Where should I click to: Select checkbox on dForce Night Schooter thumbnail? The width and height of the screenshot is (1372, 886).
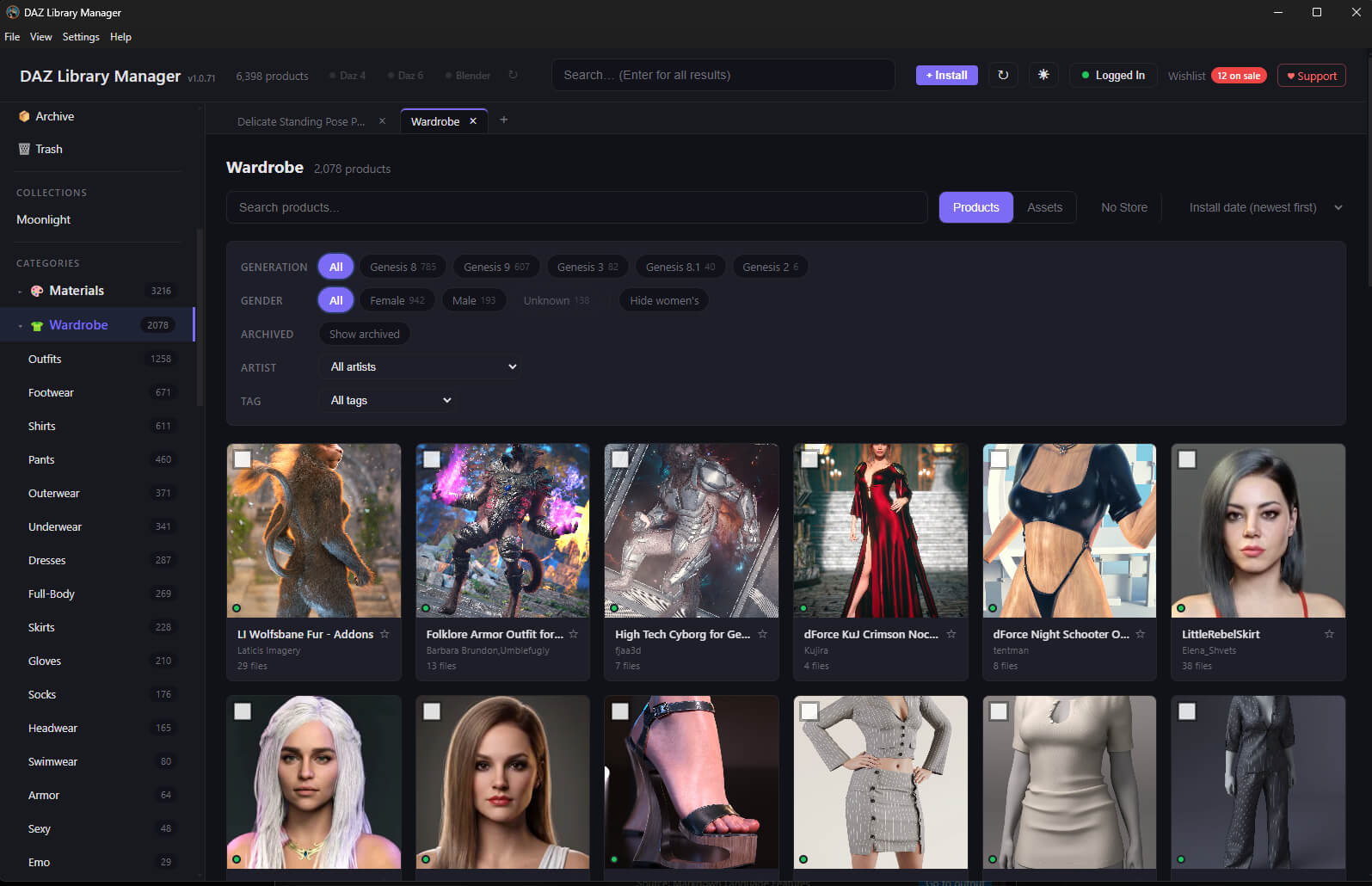[999, 459]
